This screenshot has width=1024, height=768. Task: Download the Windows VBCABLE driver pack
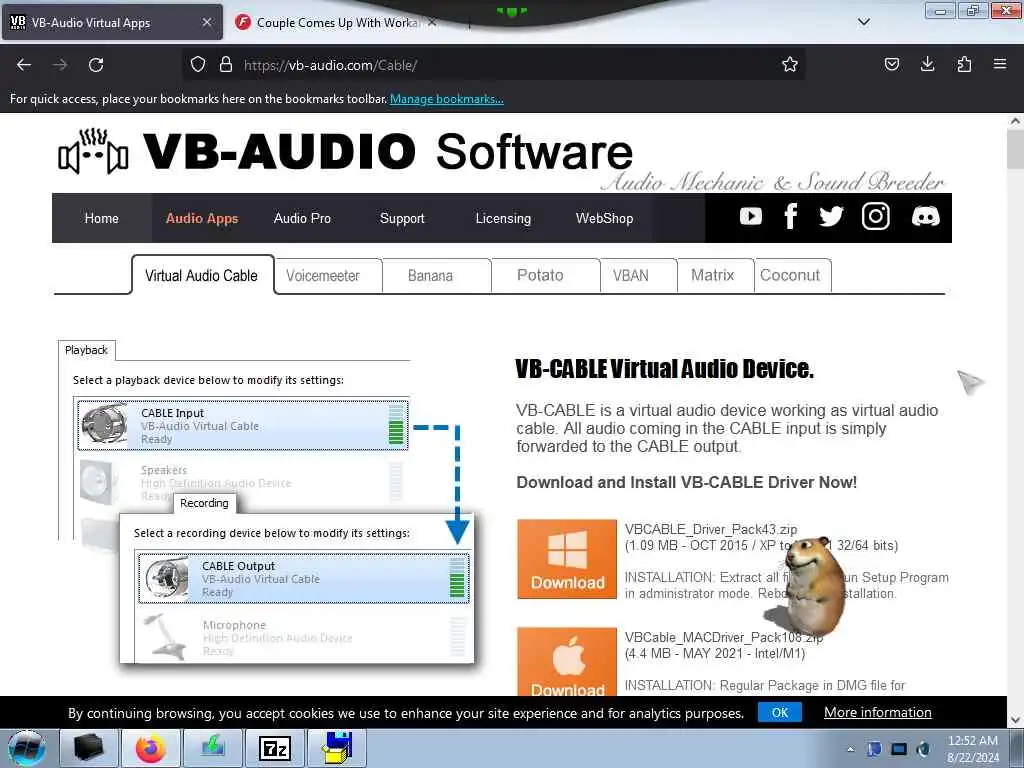tap(567, 559)
